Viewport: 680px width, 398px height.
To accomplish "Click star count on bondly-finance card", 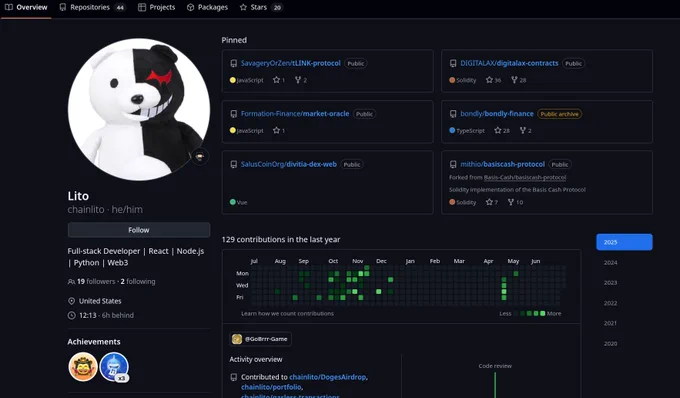I will (x=502, y=130).
